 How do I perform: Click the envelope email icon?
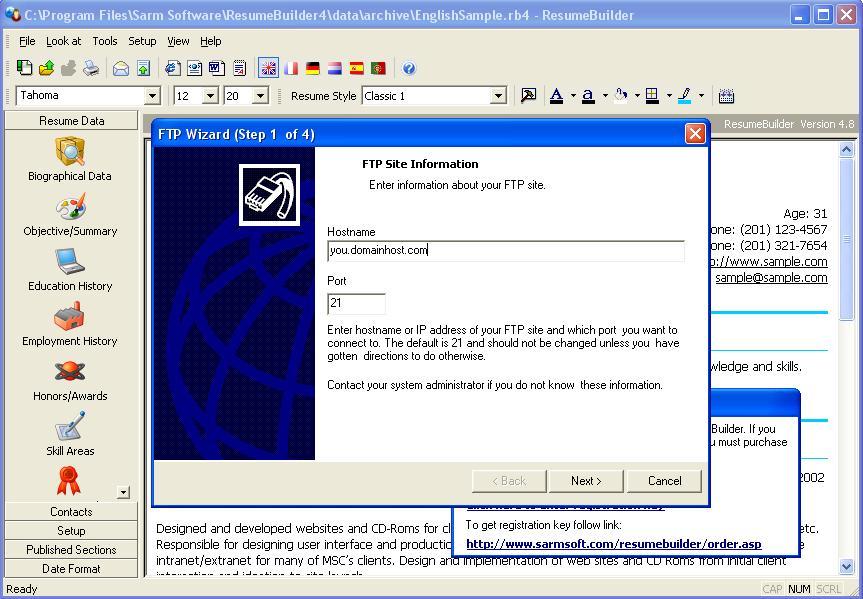point(121,68)
